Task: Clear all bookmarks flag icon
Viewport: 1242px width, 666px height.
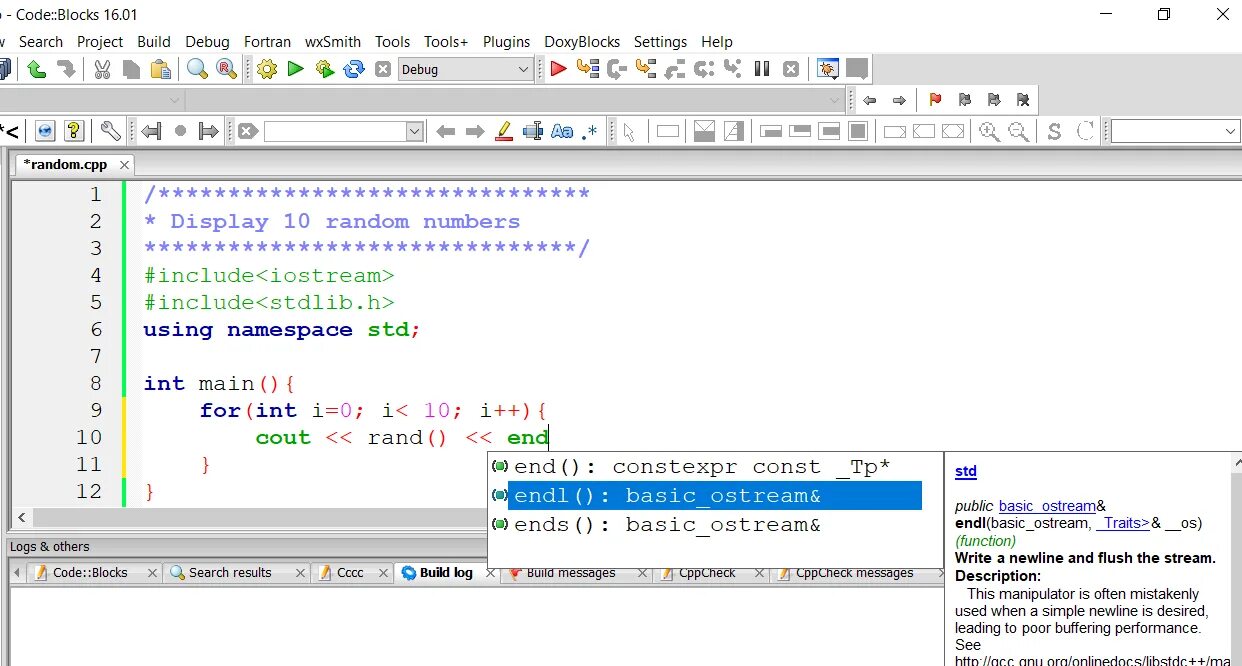Action: (x=1023, y=100)
